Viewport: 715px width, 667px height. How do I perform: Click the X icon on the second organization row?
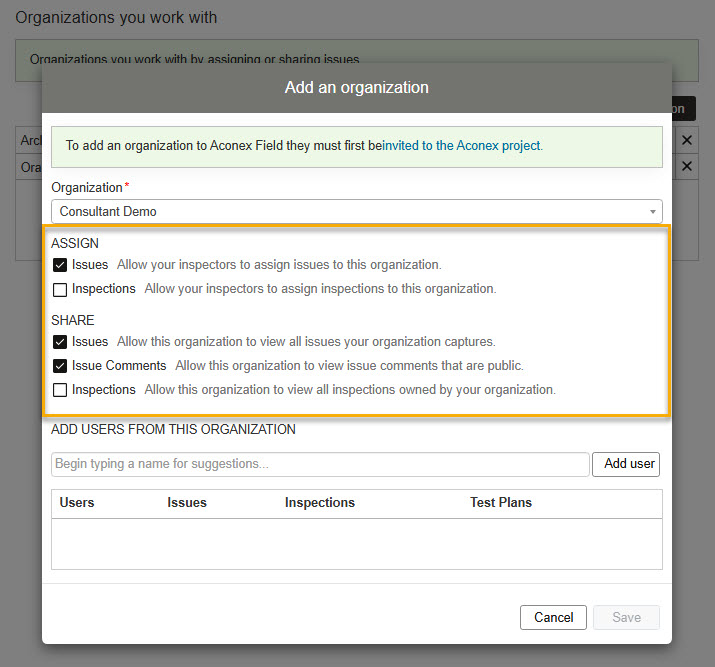(x=686, y=167)
